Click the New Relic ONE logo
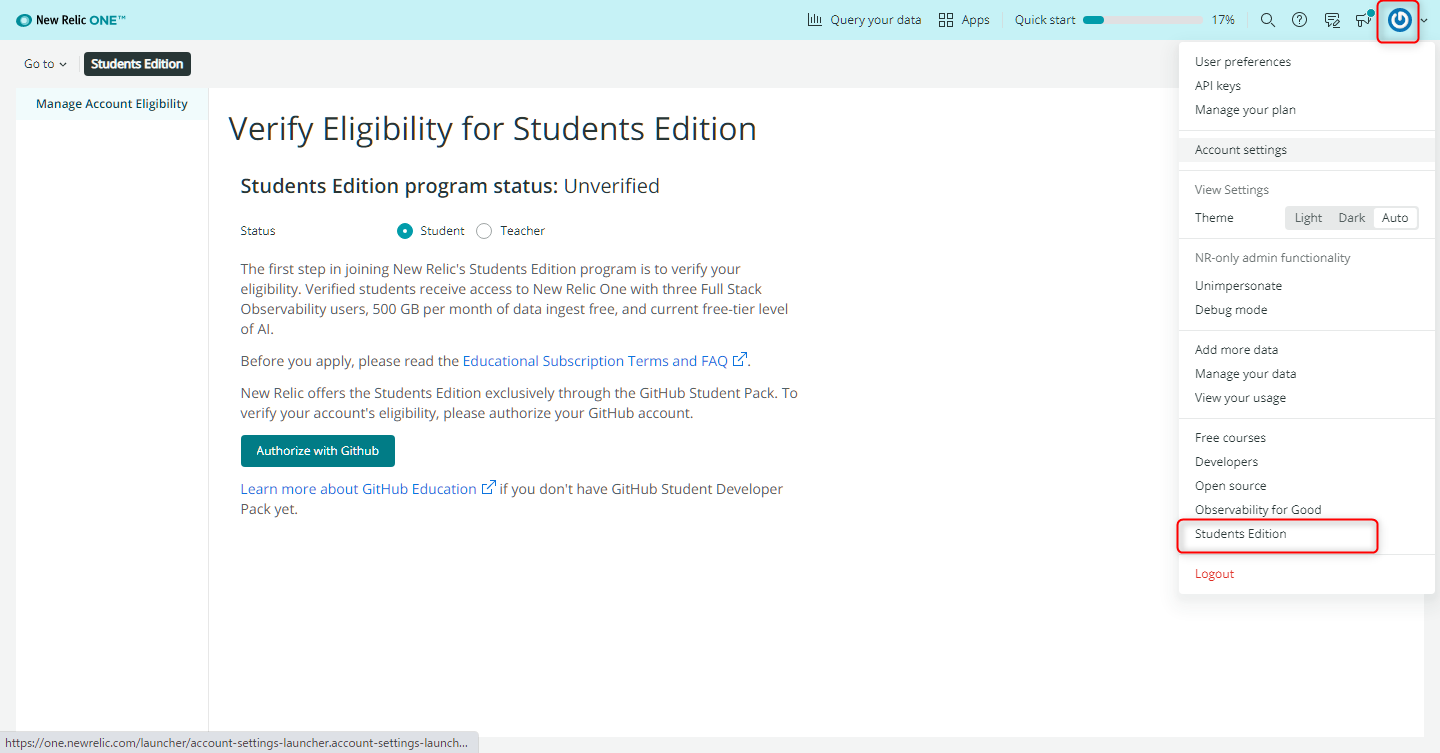Viewport: 1440px width, 753px height. [x=70, y=20]
